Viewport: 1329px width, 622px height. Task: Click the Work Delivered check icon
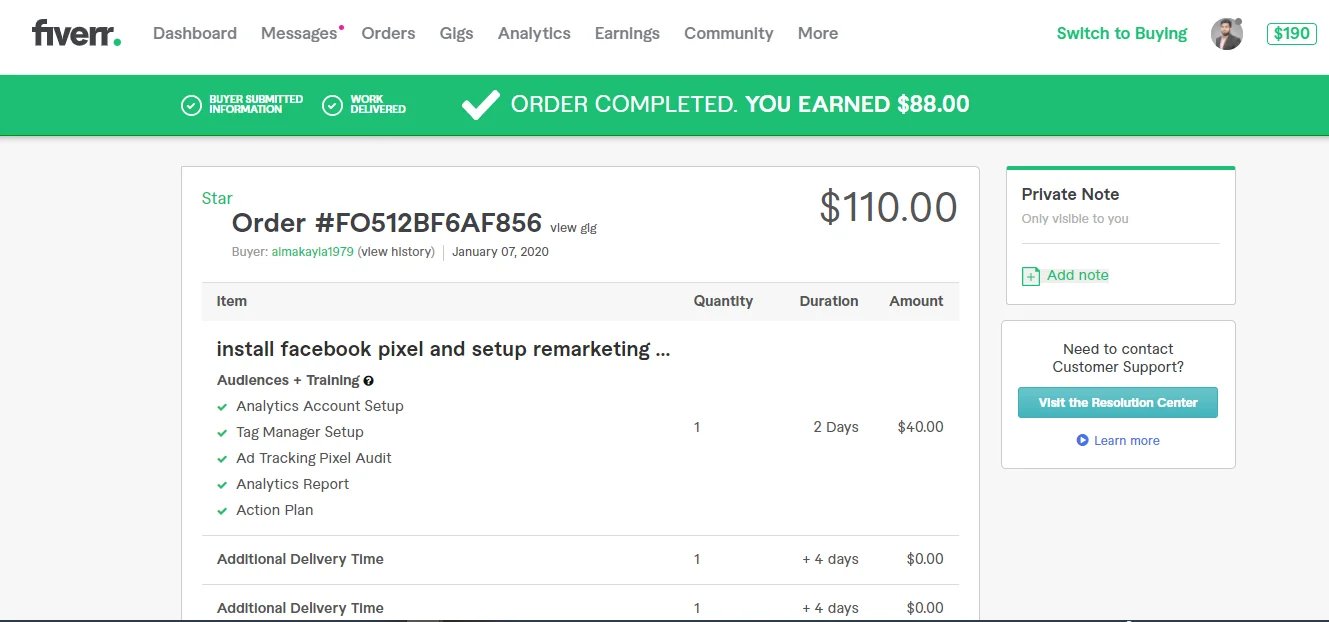point(333,105)
